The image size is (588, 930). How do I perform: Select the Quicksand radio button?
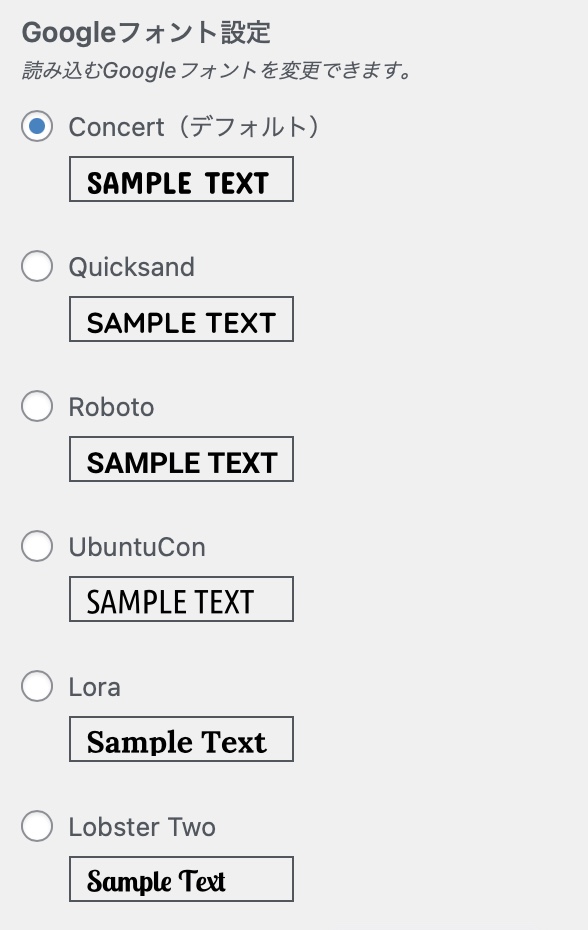coord(37,266)
